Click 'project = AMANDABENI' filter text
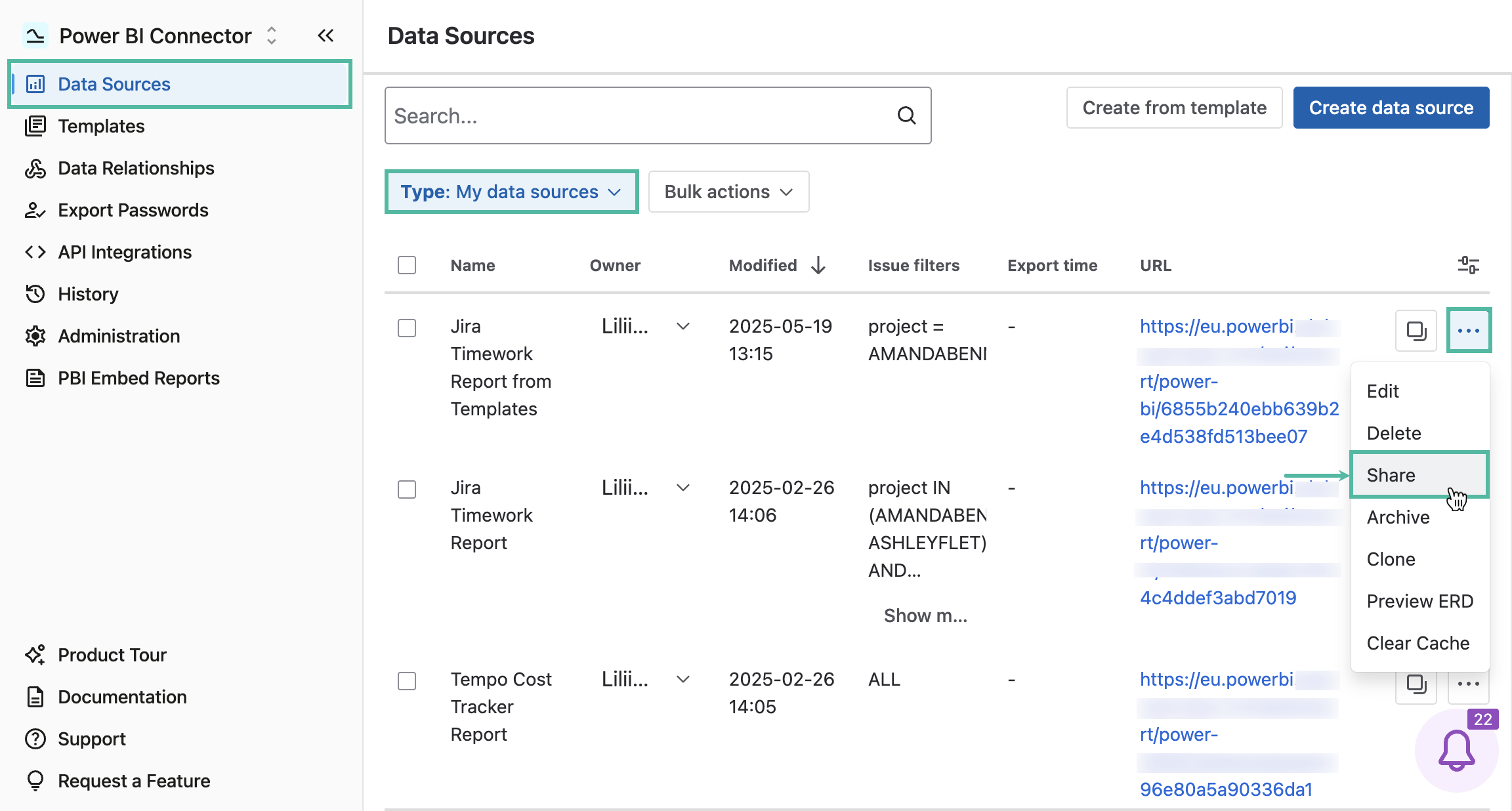This screenshot has width=1512, height=811. 927,340
